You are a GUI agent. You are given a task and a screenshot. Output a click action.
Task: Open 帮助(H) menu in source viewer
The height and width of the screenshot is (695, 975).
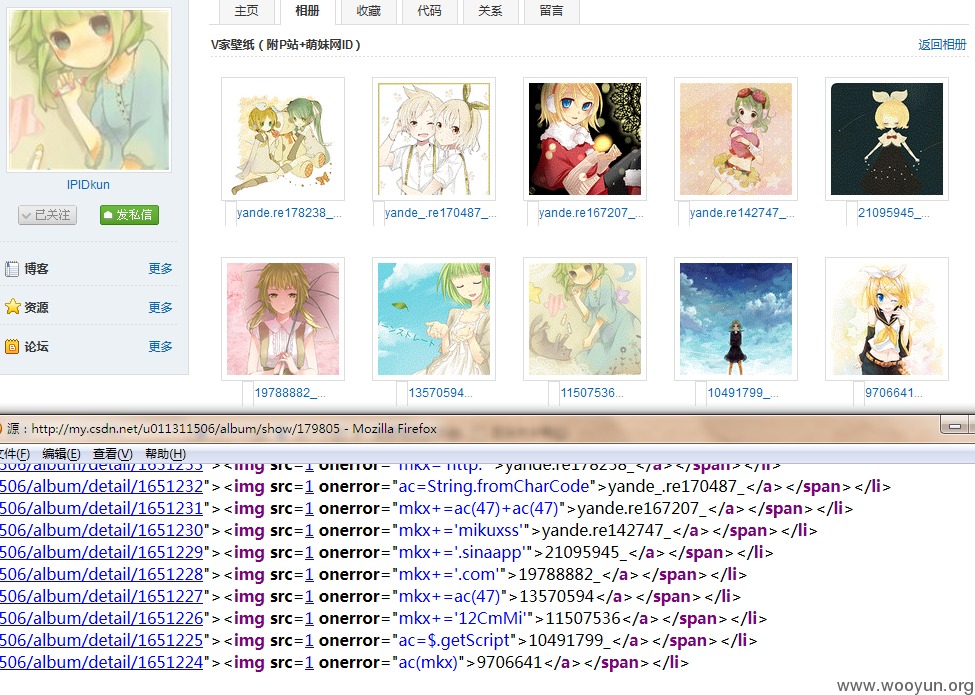tap(165, 454)
